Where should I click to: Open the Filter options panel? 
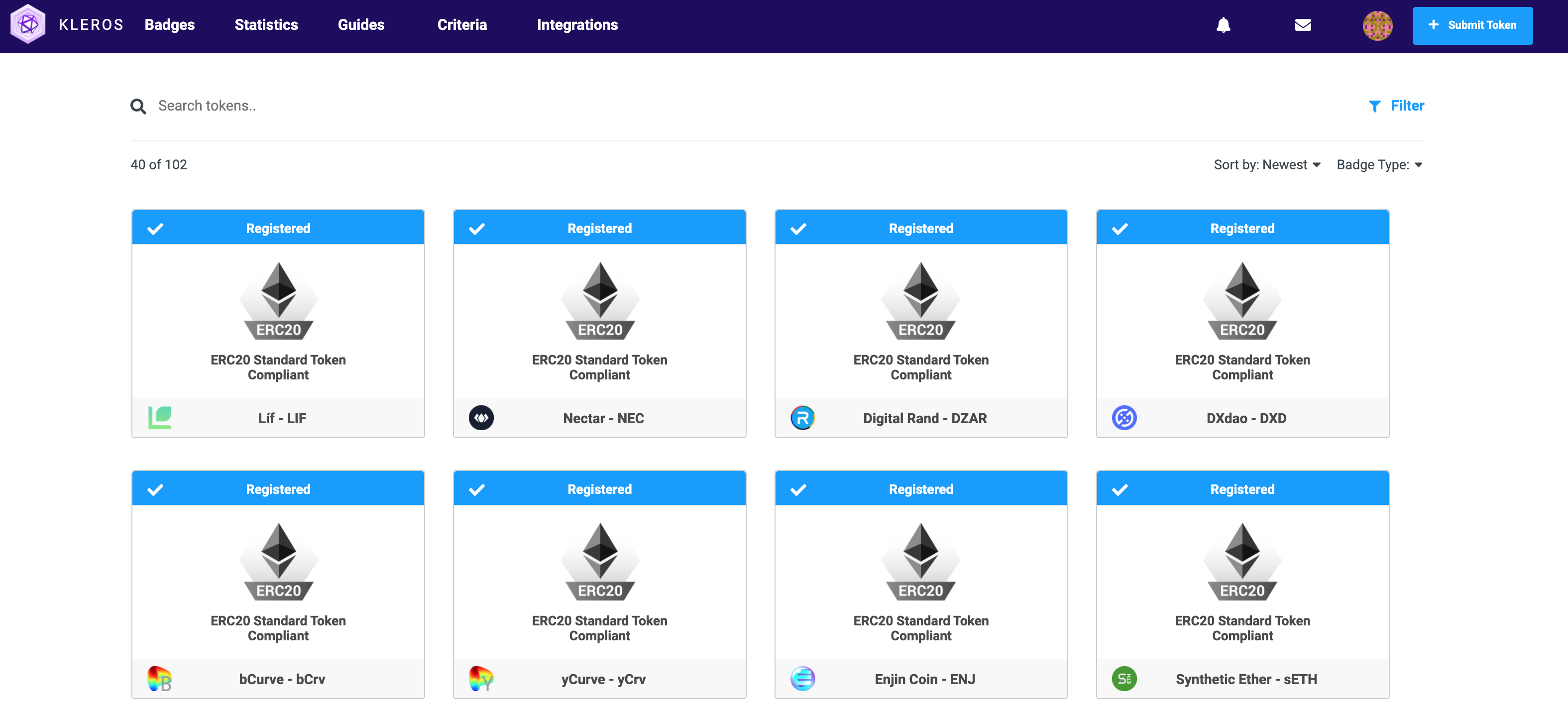pos(1396,106)
